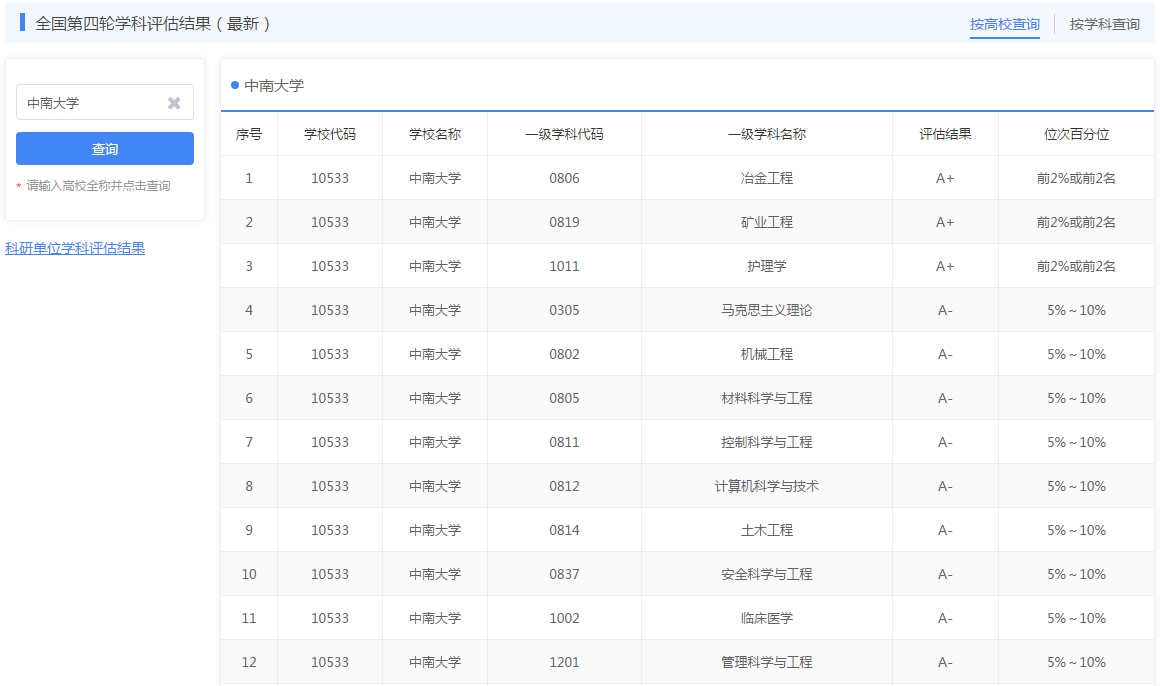
Task: Click the subject code 0806 cell
Action: (563, 177)
